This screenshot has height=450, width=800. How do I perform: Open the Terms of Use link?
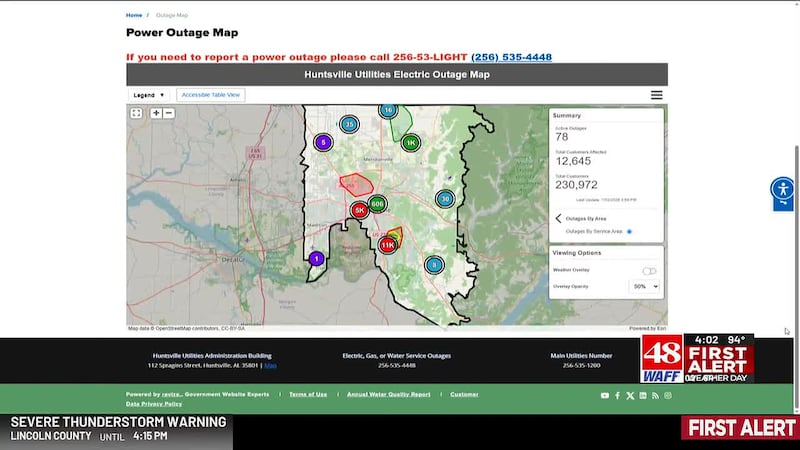pyautogui.click(x=308, y=394)
